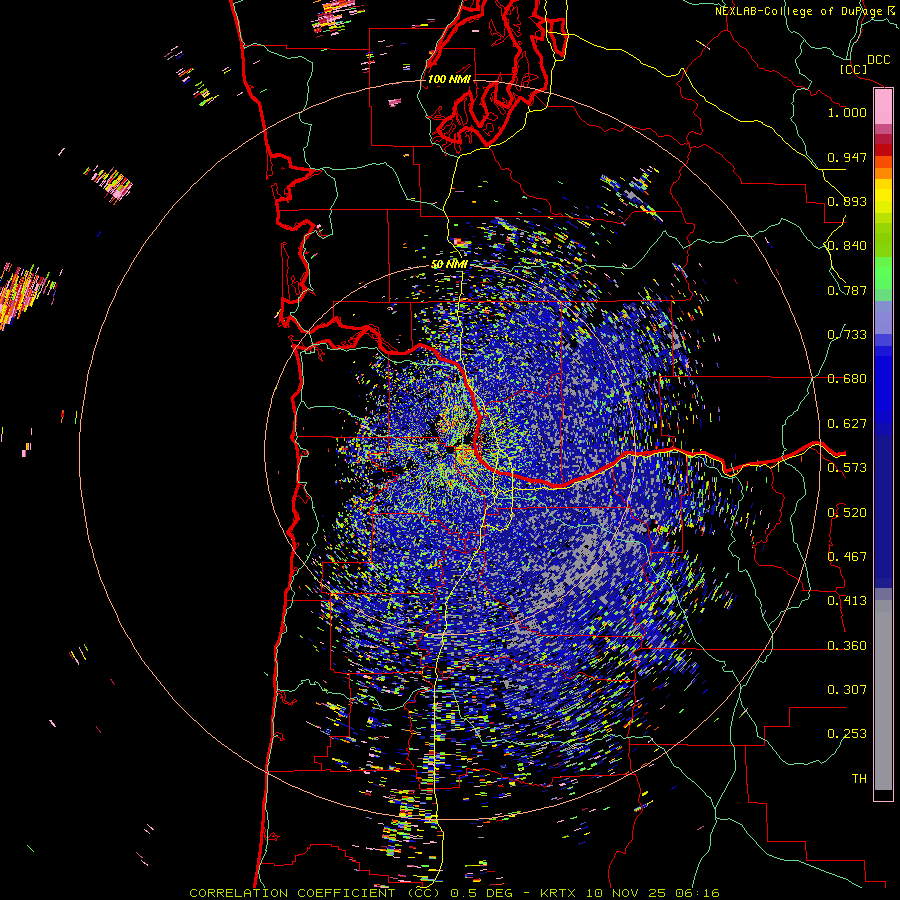This screenshot has width=900, height=900.
Task: Click the 0.467 scale value
Action: [x=847, y=557]
